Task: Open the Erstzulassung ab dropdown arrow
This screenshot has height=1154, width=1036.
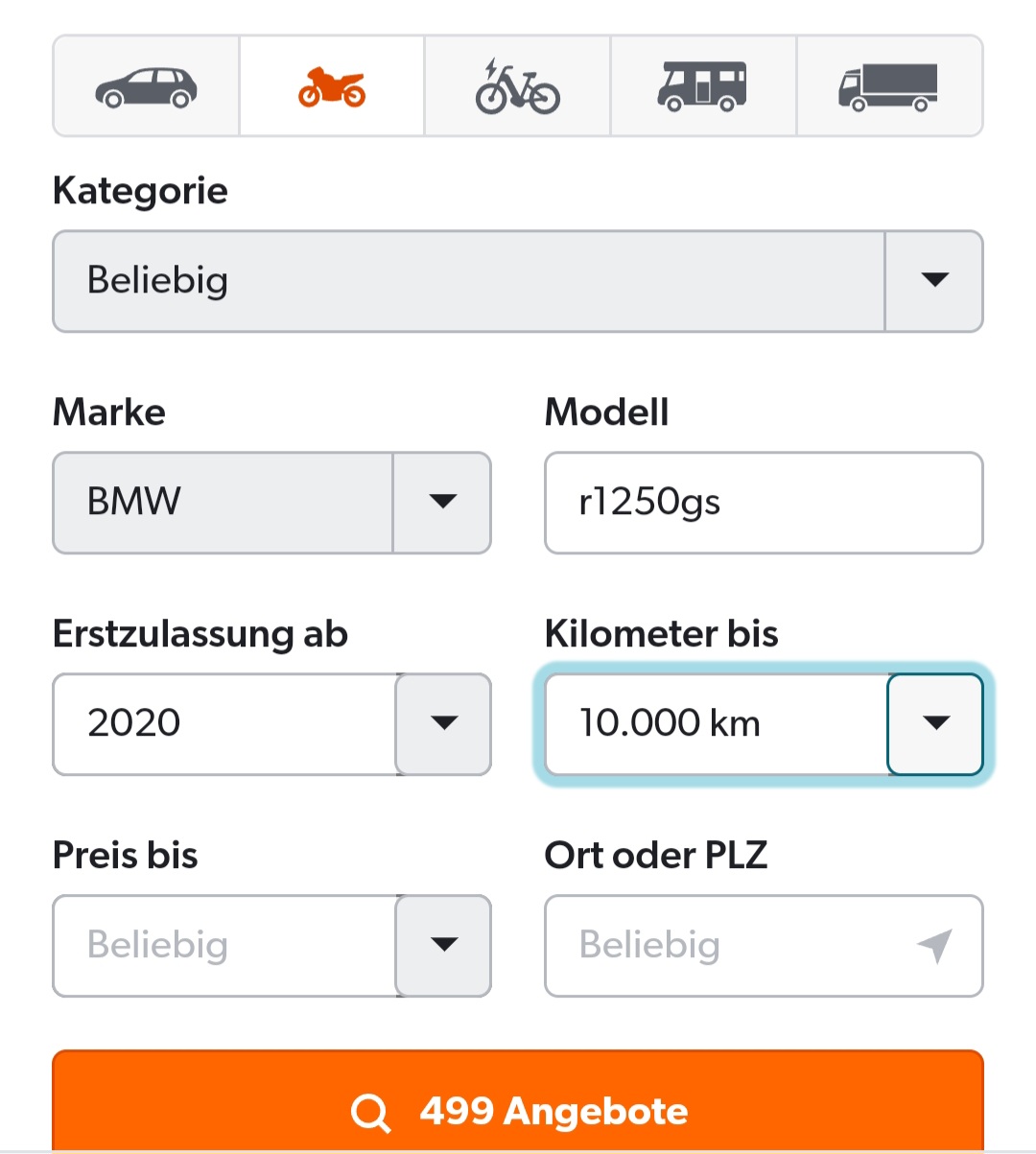Action: 443,724
